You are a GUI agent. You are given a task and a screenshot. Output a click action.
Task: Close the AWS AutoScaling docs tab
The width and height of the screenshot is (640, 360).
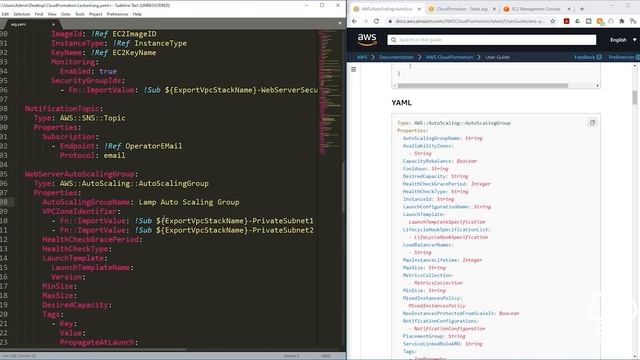[419, 9]
